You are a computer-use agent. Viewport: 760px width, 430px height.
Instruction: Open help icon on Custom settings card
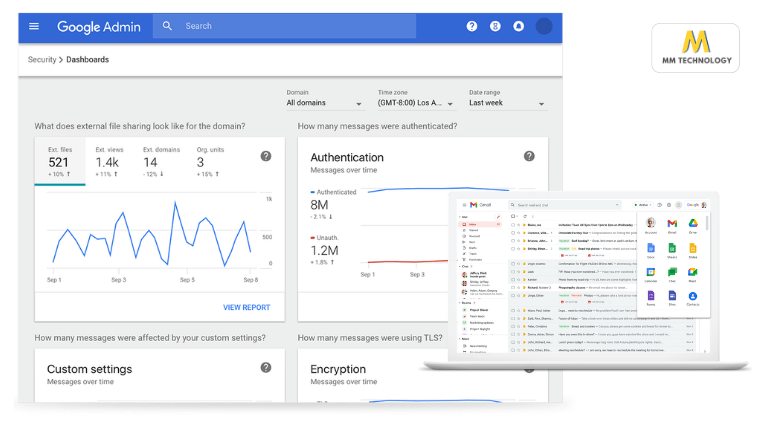point(266,367)
